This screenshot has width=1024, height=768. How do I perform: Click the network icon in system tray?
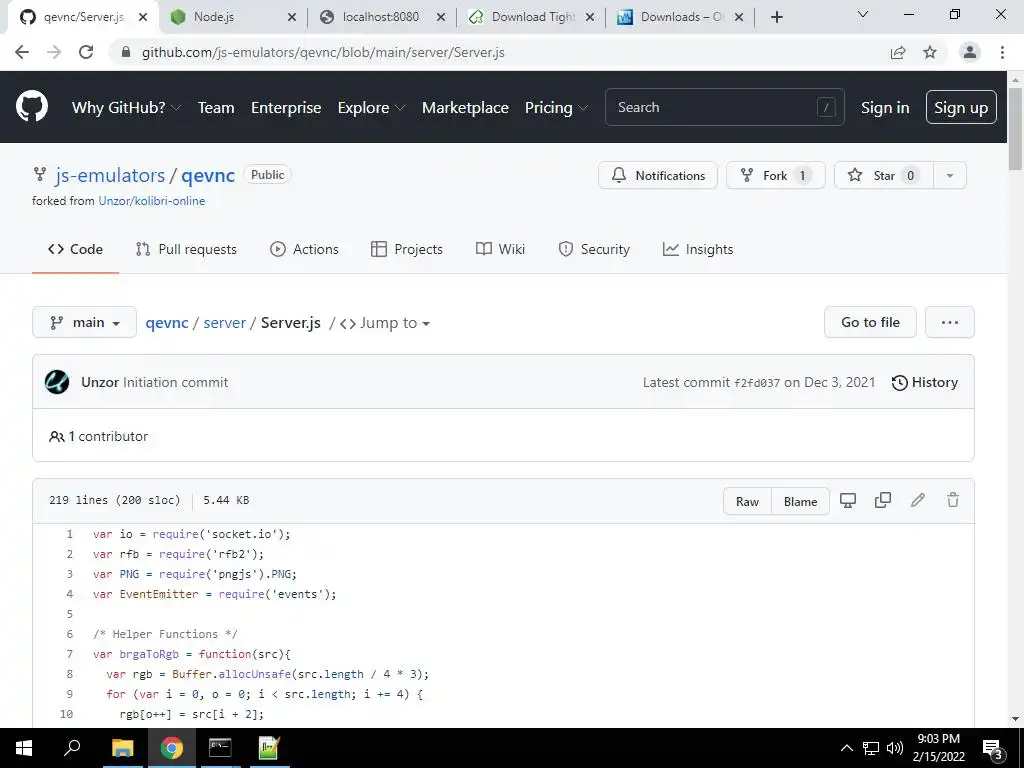coord(871,748)
